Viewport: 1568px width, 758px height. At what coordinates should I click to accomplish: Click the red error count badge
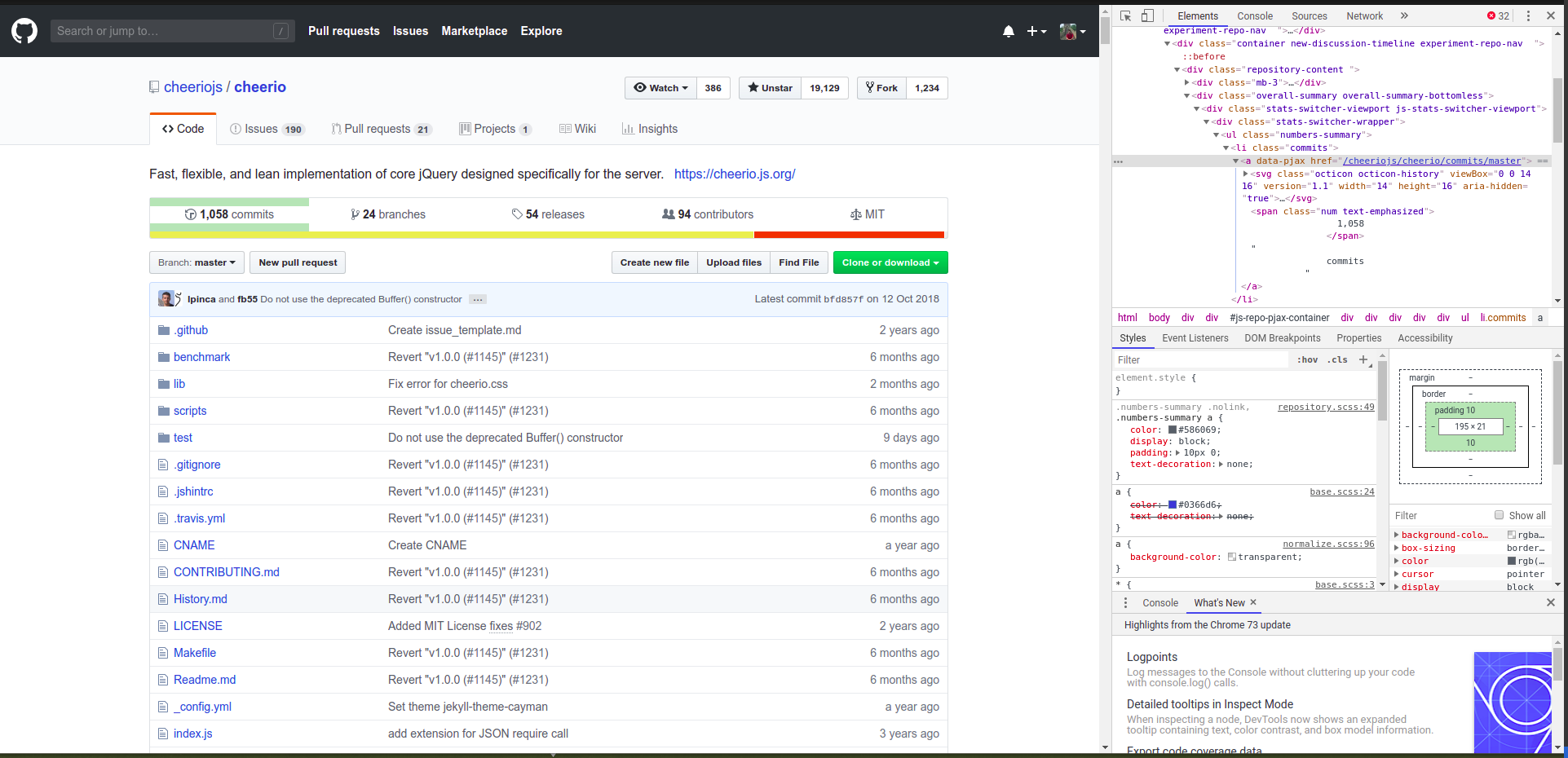pos(1498,15)
